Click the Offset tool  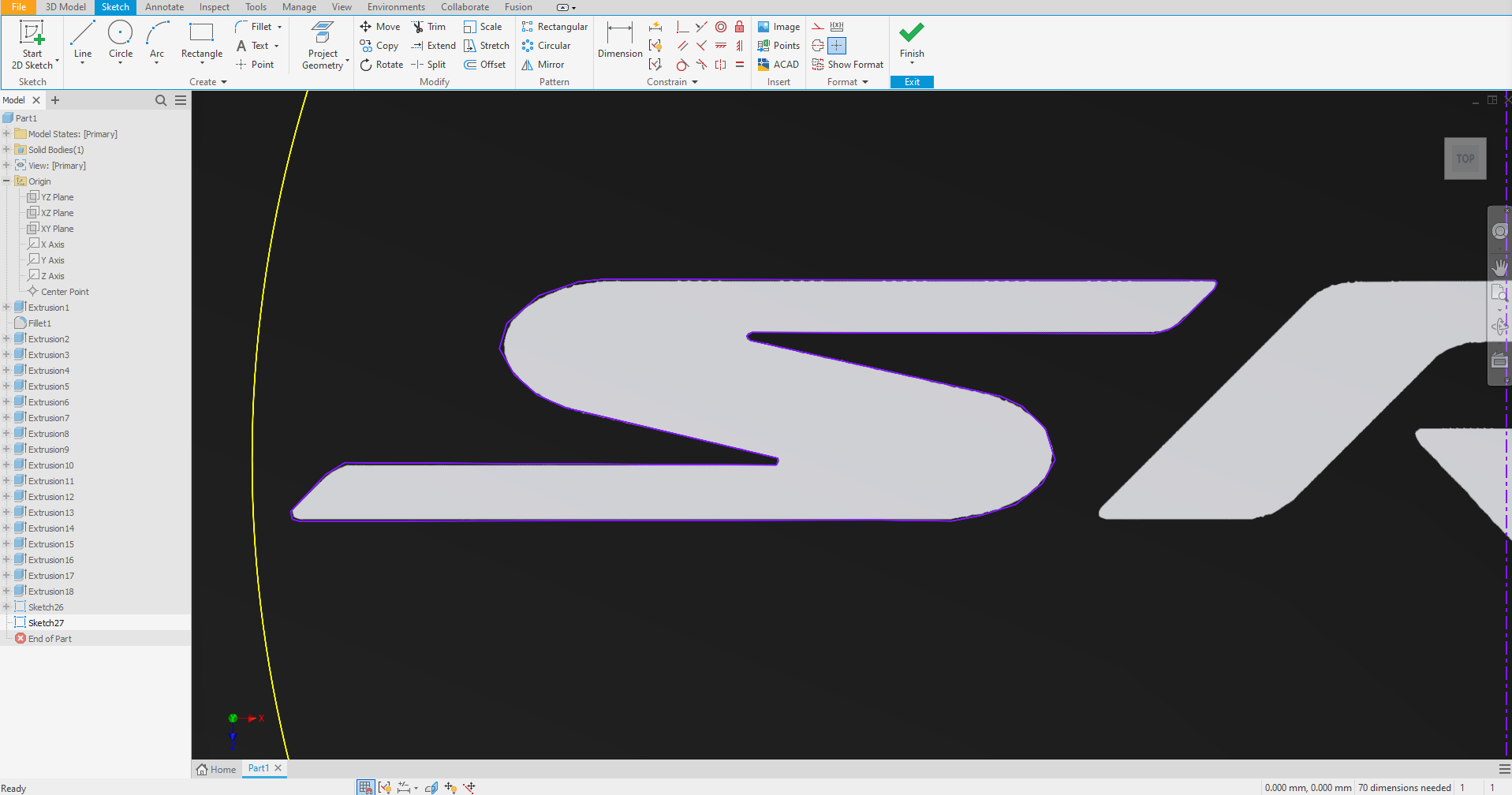point(485,65)
